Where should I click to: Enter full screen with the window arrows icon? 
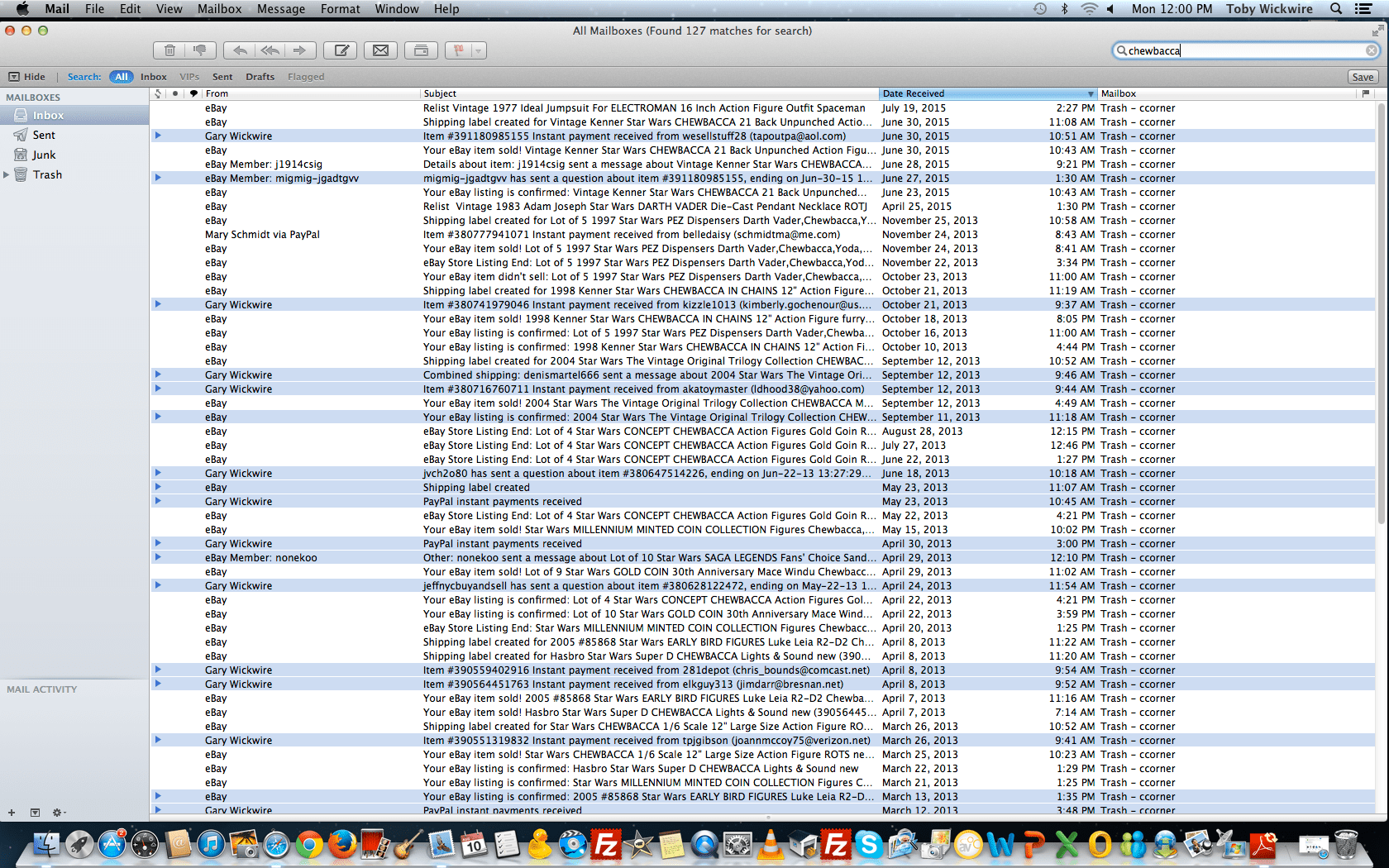1377,31
